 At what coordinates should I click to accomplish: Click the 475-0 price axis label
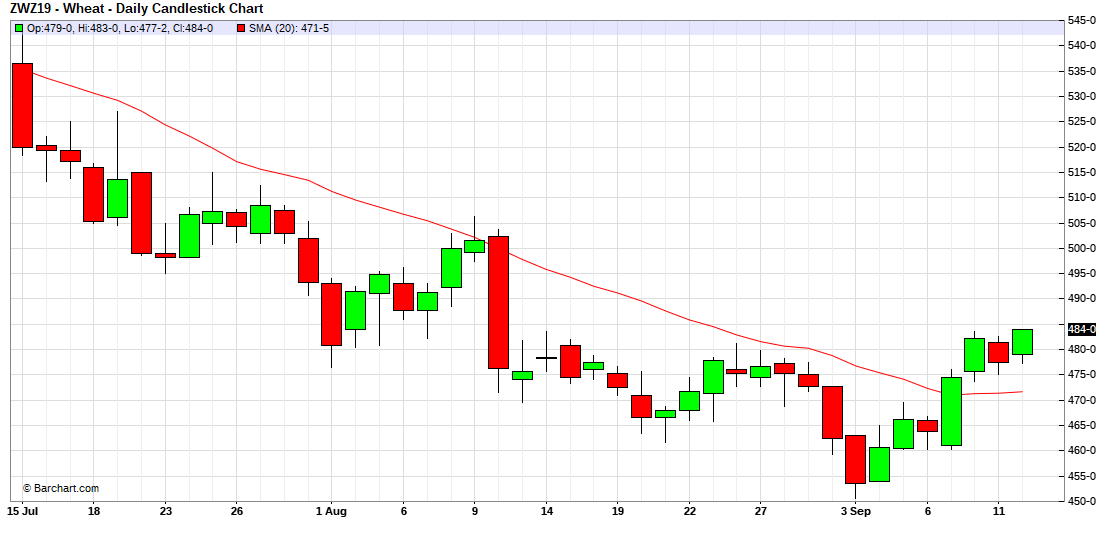(1082, 375)
